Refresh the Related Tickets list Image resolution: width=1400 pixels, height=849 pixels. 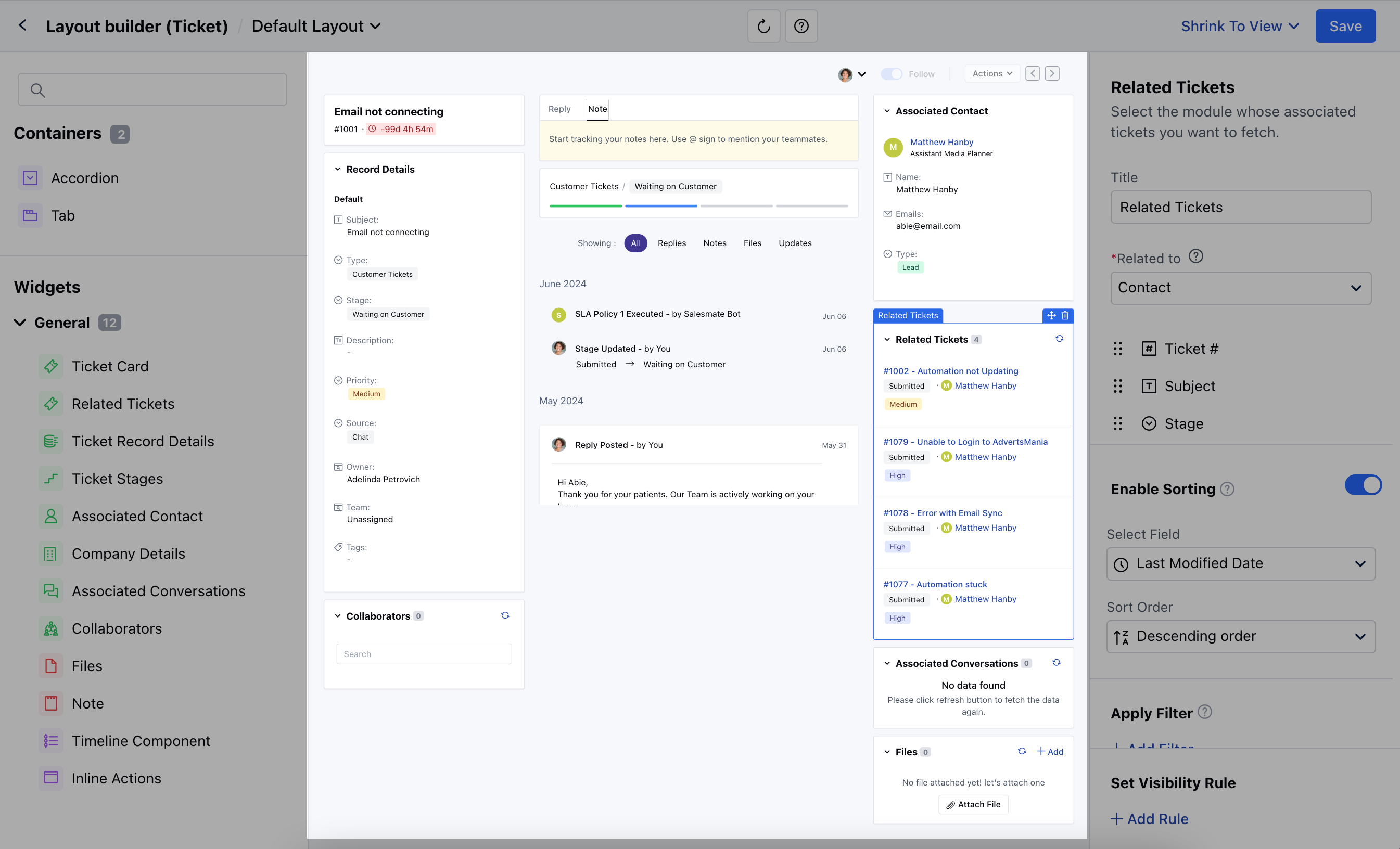(x=1059, y=339)
